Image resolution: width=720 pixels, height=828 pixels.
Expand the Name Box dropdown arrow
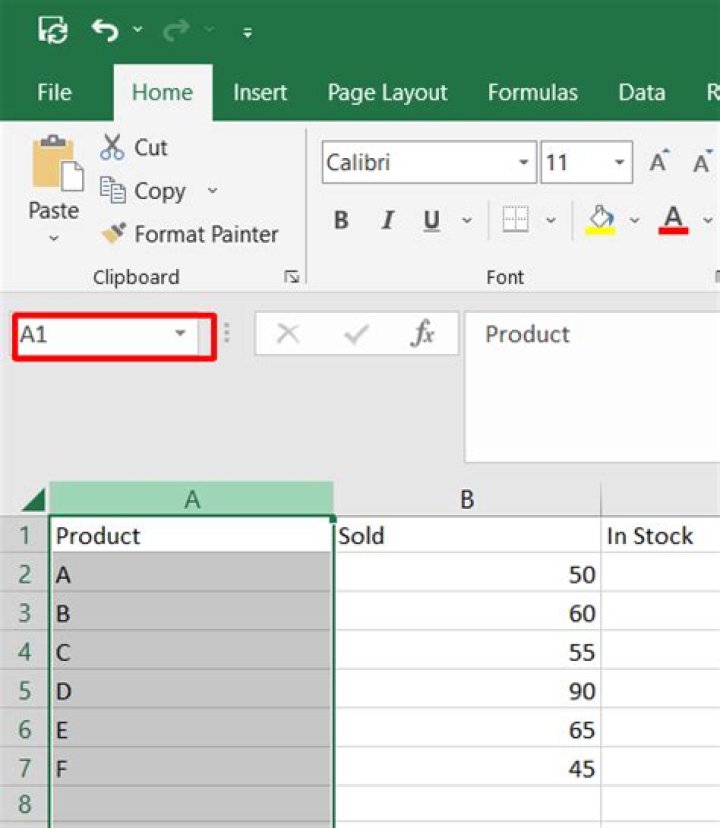(x=180, y=333)
